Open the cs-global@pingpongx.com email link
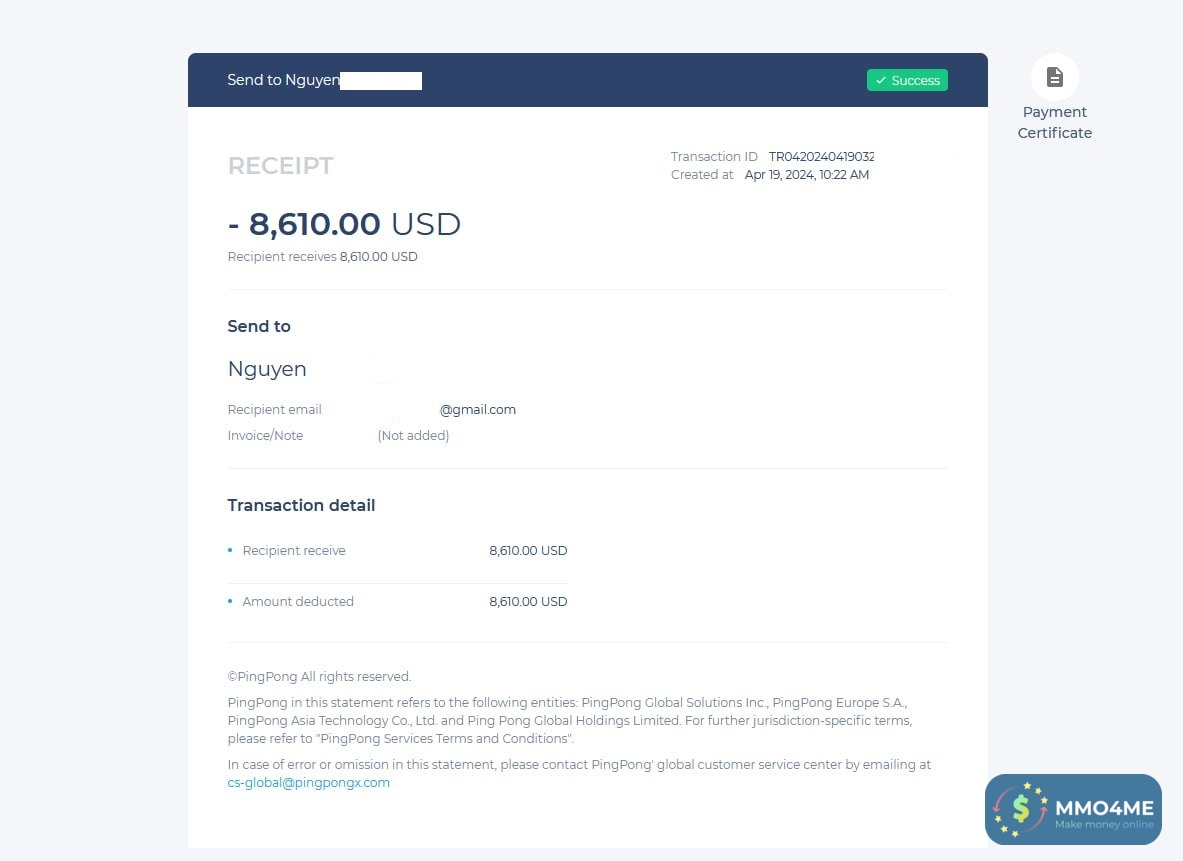The image size is (1183, 861). 309,783
